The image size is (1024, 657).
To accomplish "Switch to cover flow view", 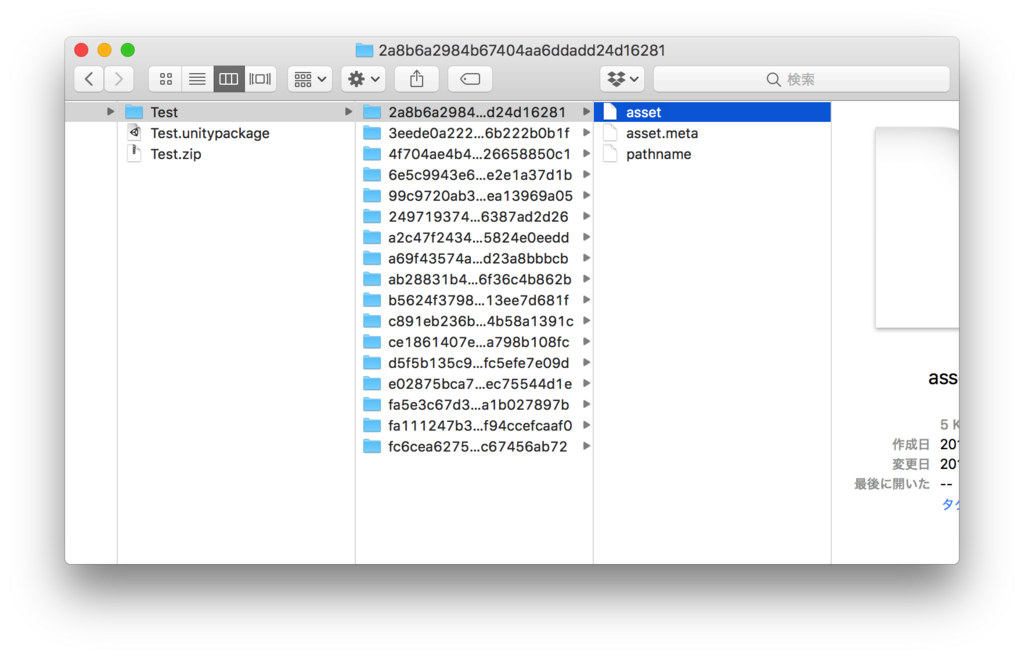I will (x=260, y=79).
